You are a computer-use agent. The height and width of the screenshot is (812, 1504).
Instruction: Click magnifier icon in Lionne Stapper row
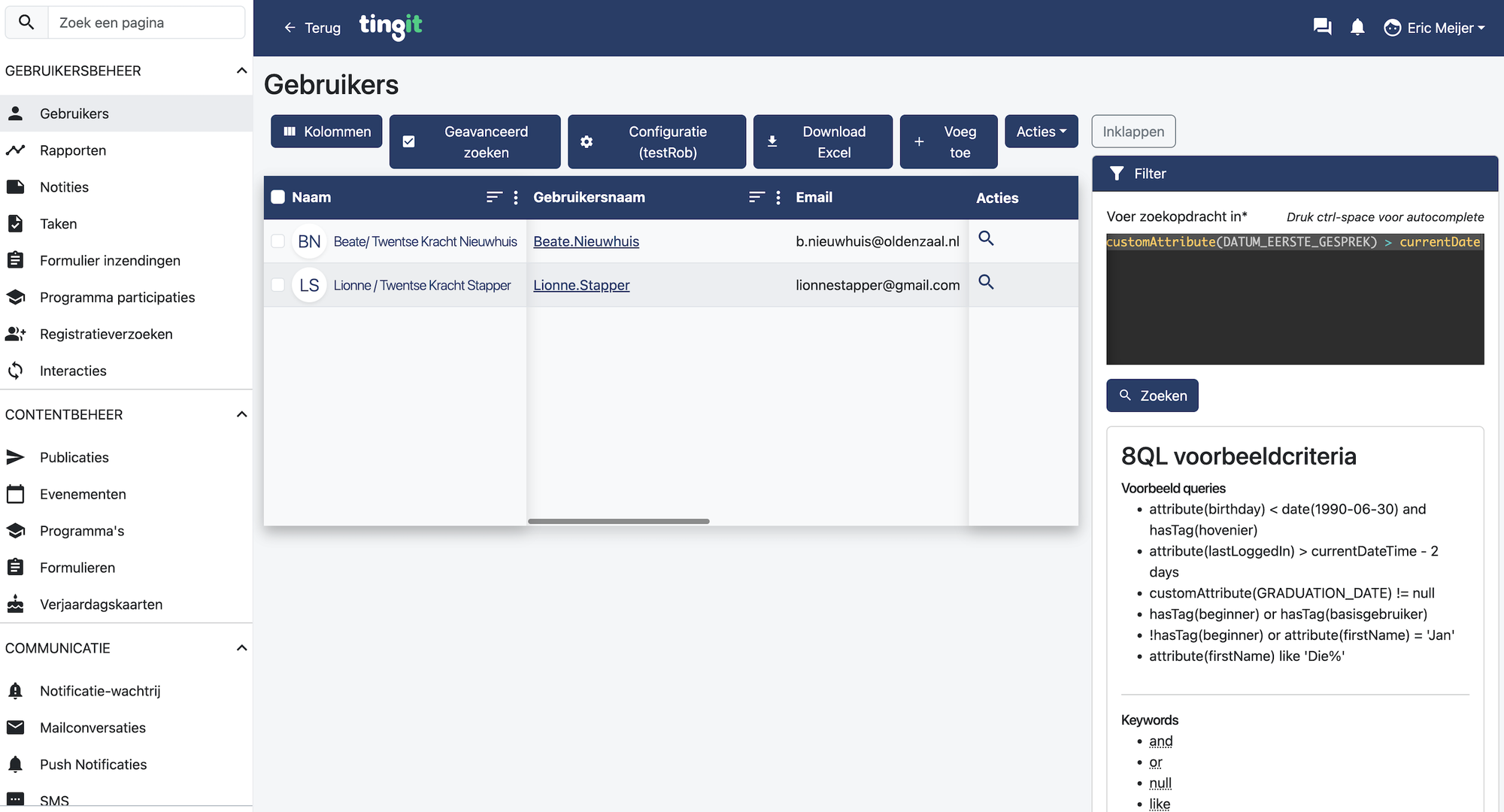tap(986, 283)
